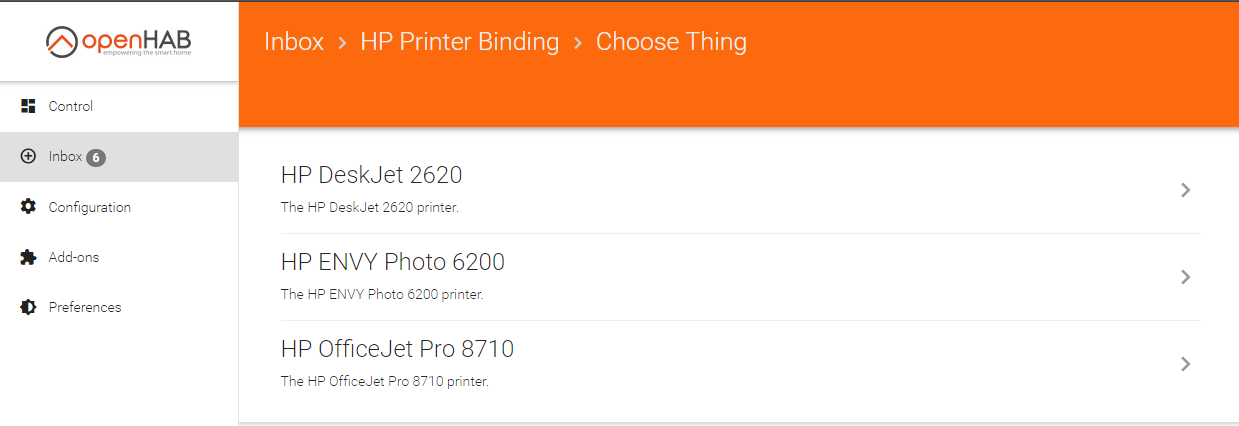Go to Configuration label in sidebar
The width and height of the screenshot is (1239, 426).
tap(90, 207)
